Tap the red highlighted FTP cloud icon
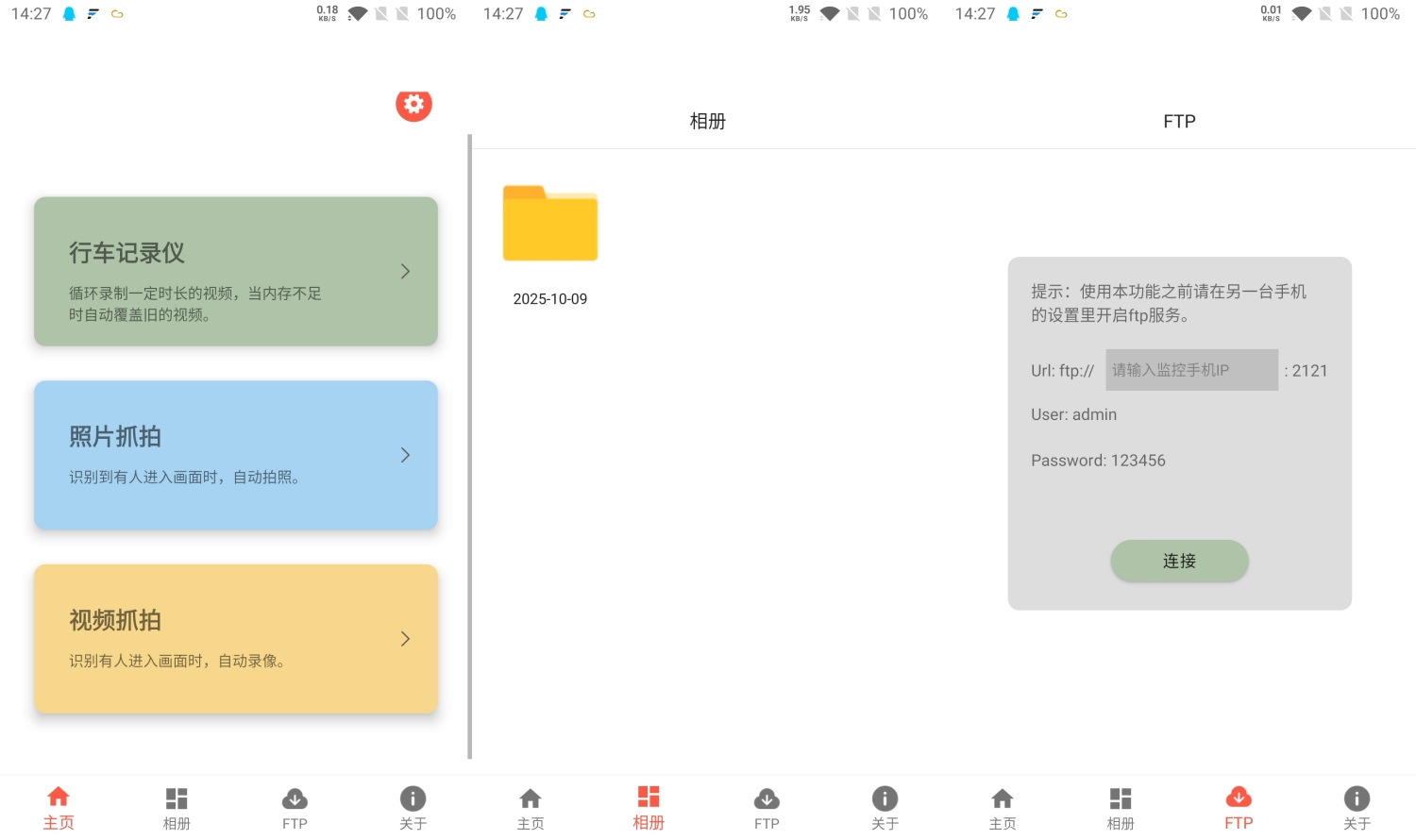The image size is (1416, 840). [x=1239, y=798]
